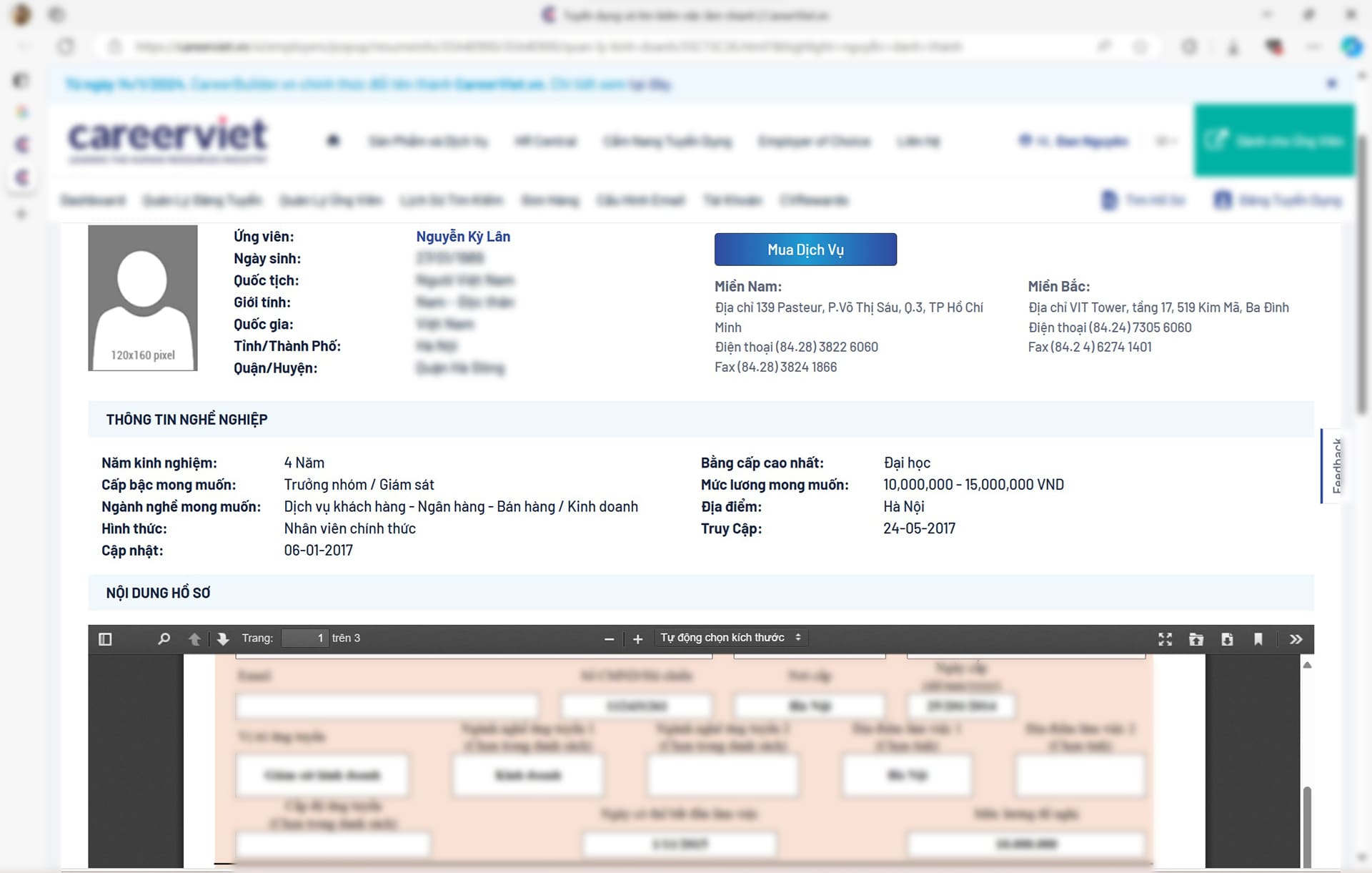The height and width of the screenshot is (873, 1372).
Task: Open Quản Lý Ứng Viên tab
Action: pyautogui.click(x=331, y=200)
